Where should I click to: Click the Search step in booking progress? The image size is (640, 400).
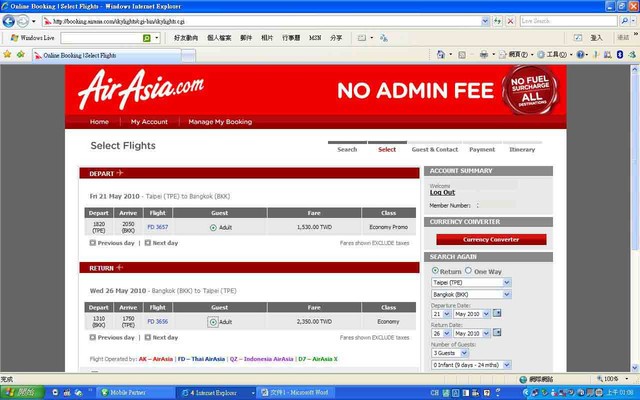[347, 149]
